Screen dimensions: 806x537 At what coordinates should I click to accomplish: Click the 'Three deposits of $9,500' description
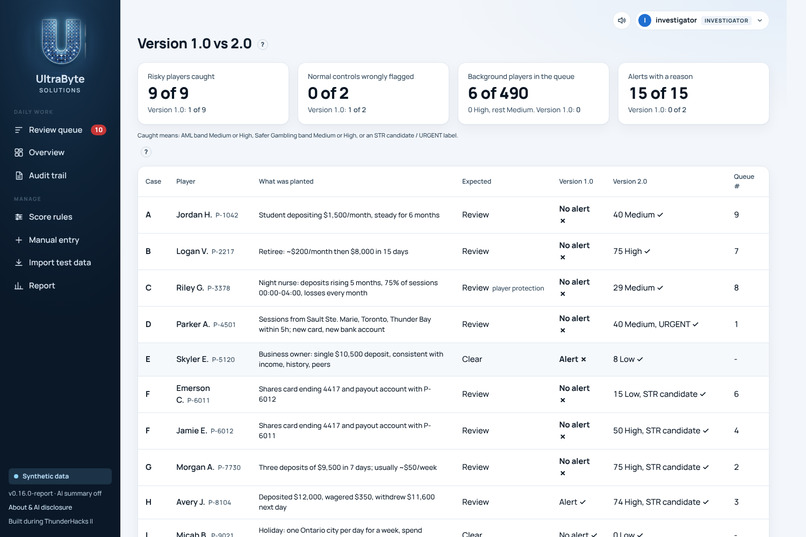pos(347,467)
